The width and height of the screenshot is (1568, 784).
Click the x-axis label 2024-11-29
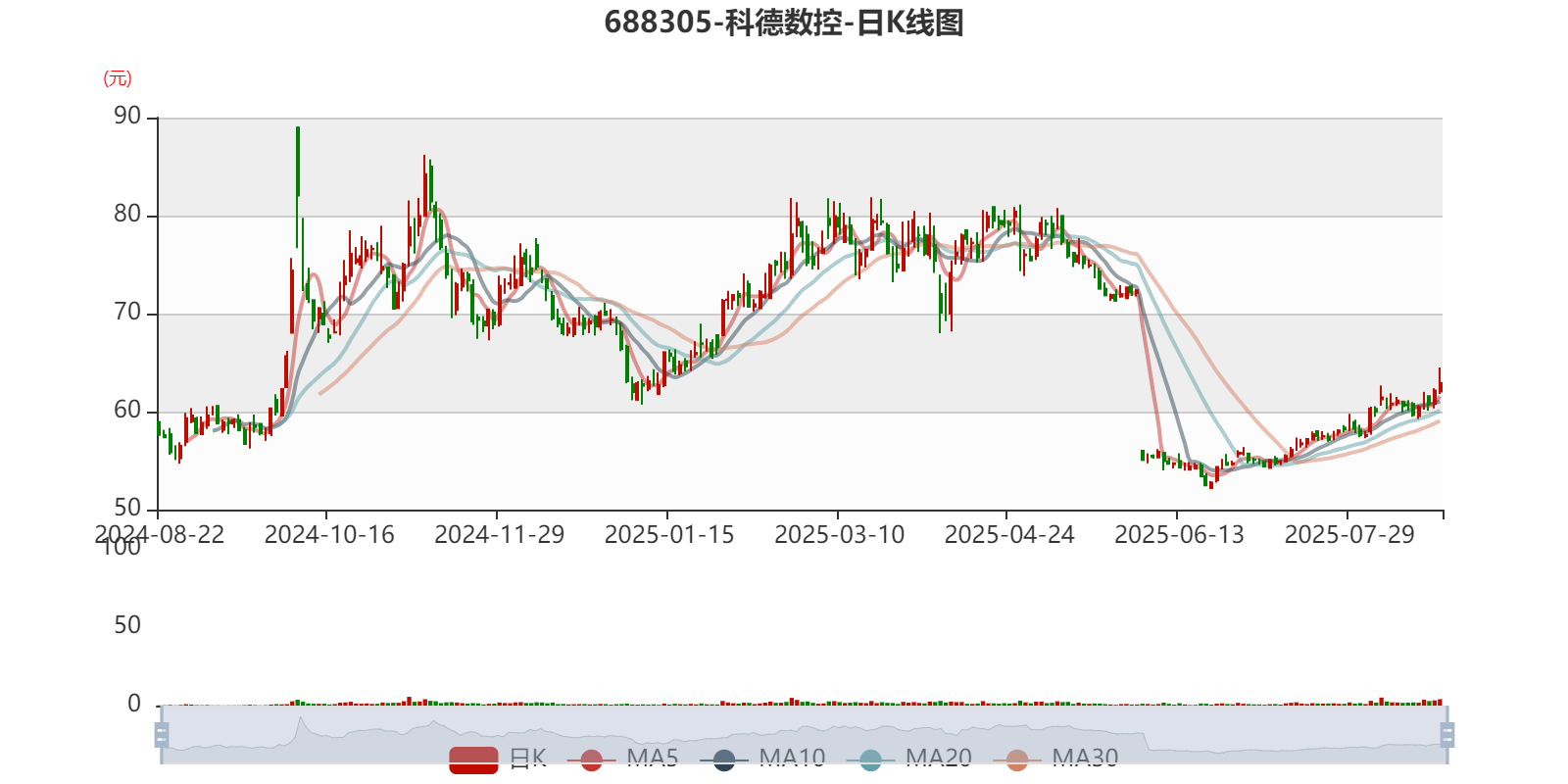(500, 535)
